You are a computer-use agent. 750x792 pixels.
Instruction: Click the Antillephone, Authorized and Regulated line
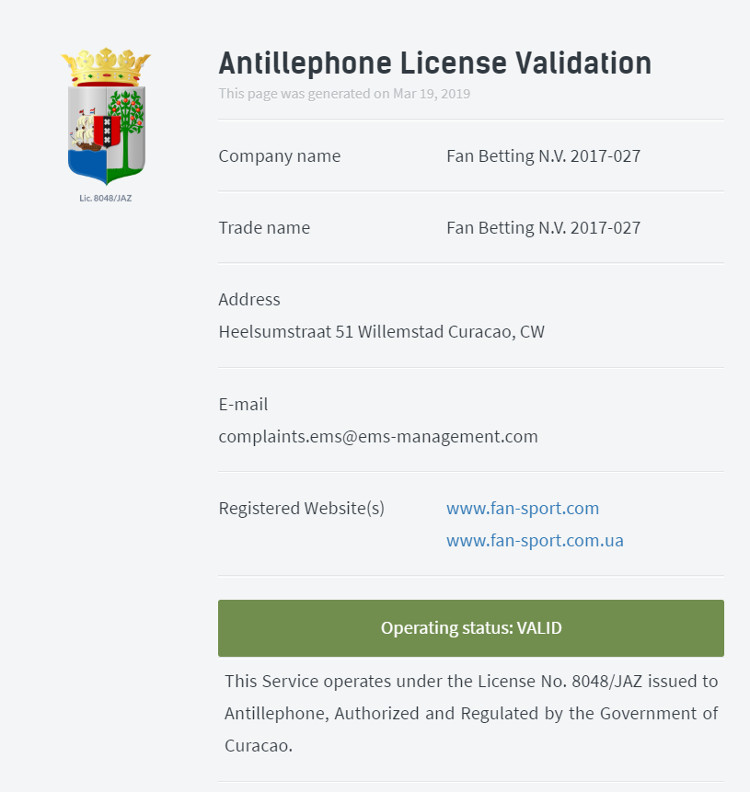click(x=471, y=714)
